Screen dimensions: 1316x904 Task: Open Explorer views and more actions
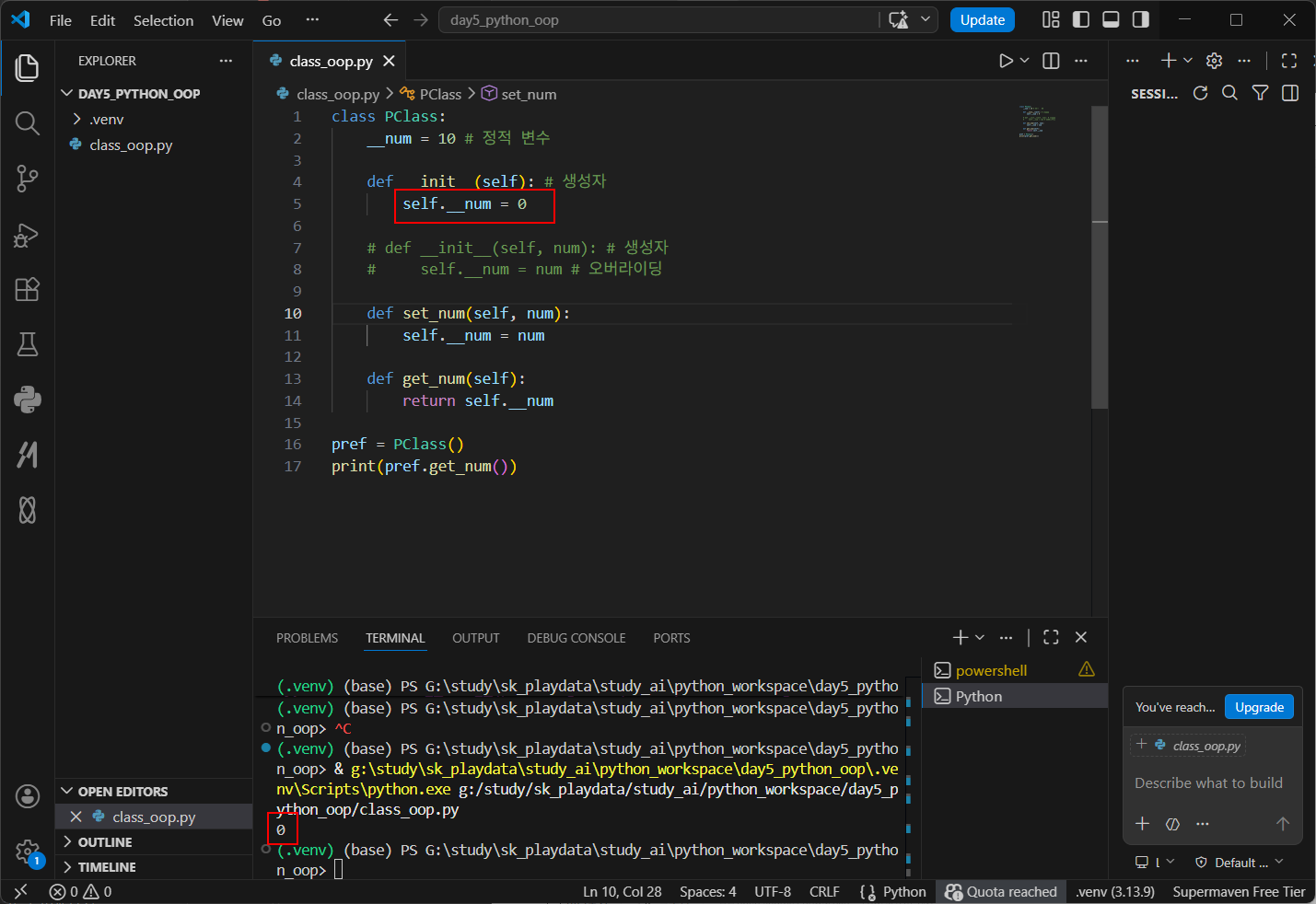[226, 61]
